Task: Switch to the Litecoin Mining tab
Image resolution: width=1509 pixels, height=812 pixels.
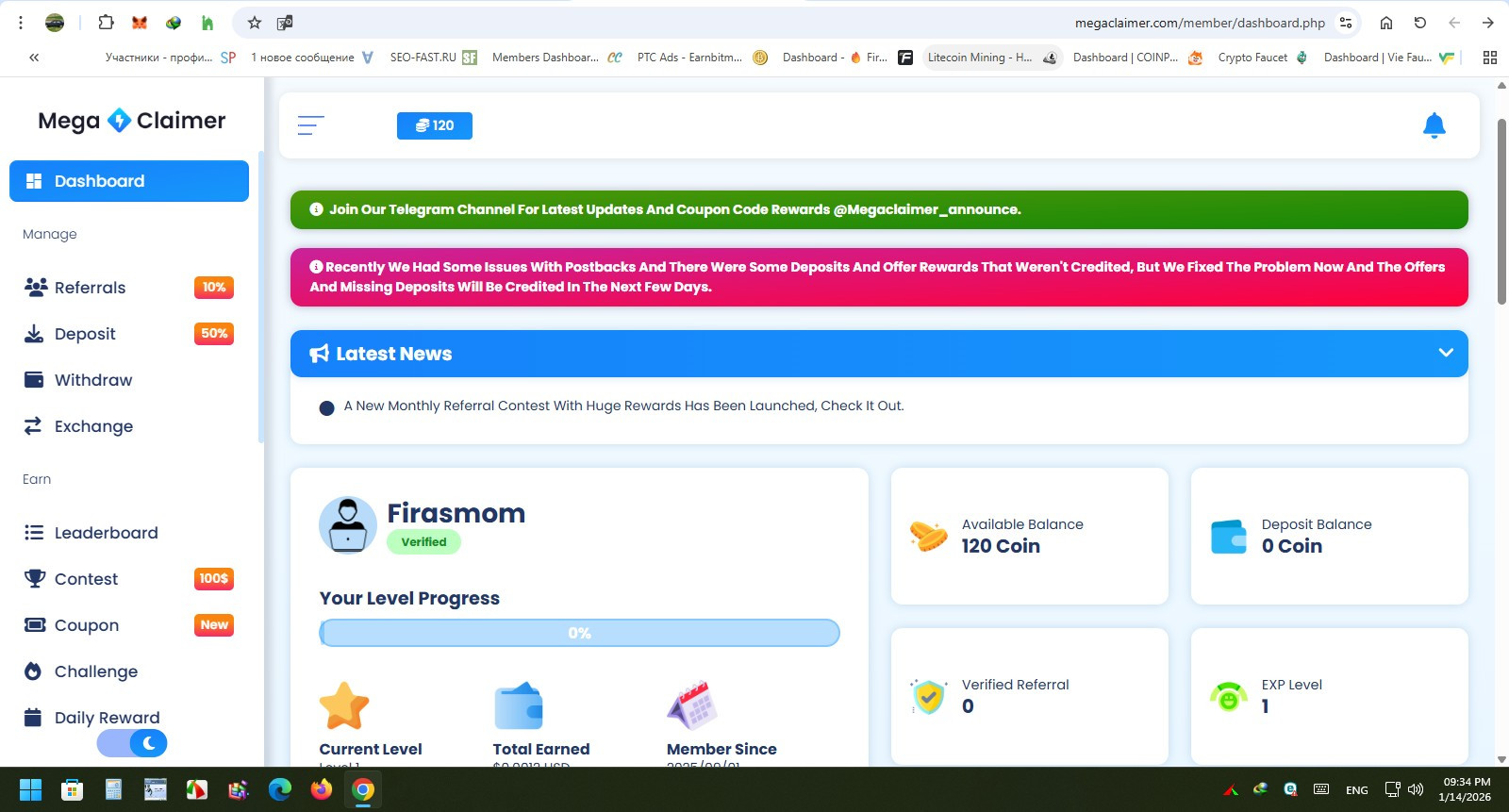Action: tap(992, 58)
